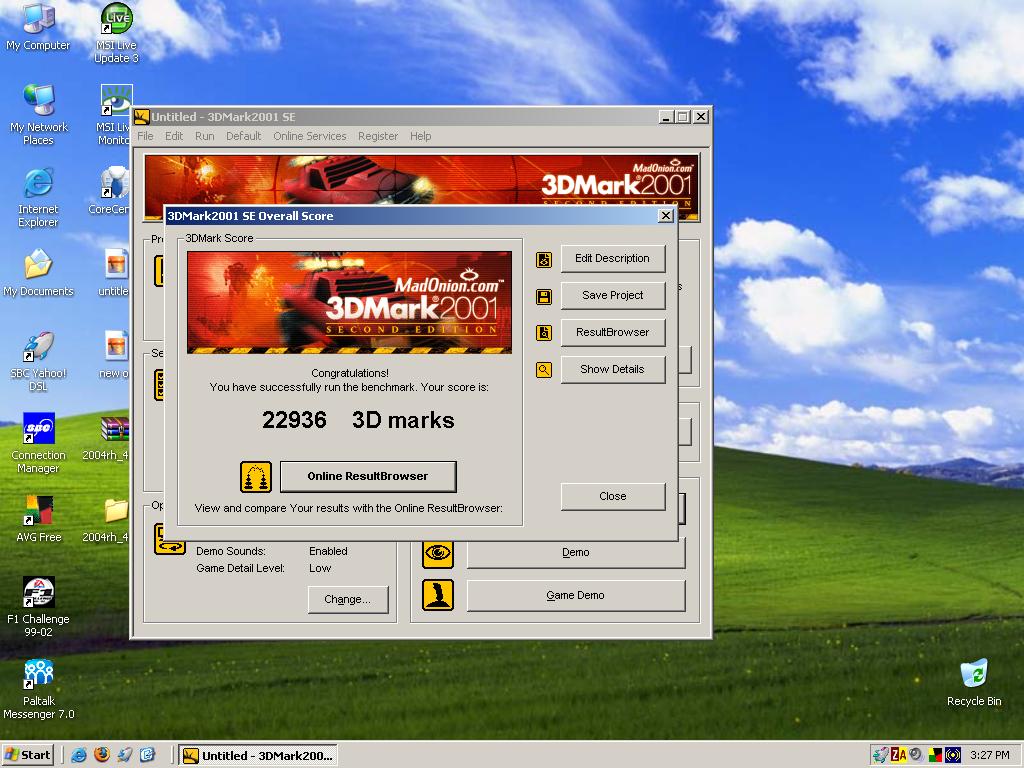
Task: Click the 3DMark2001 taskbar button
Action: (x=258, y=755)
